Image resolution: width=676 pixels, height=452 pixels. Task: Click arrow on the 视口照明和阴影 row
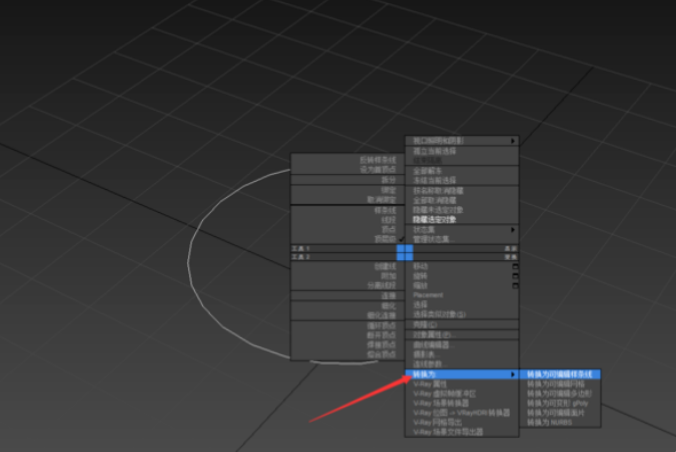point(513,141)
